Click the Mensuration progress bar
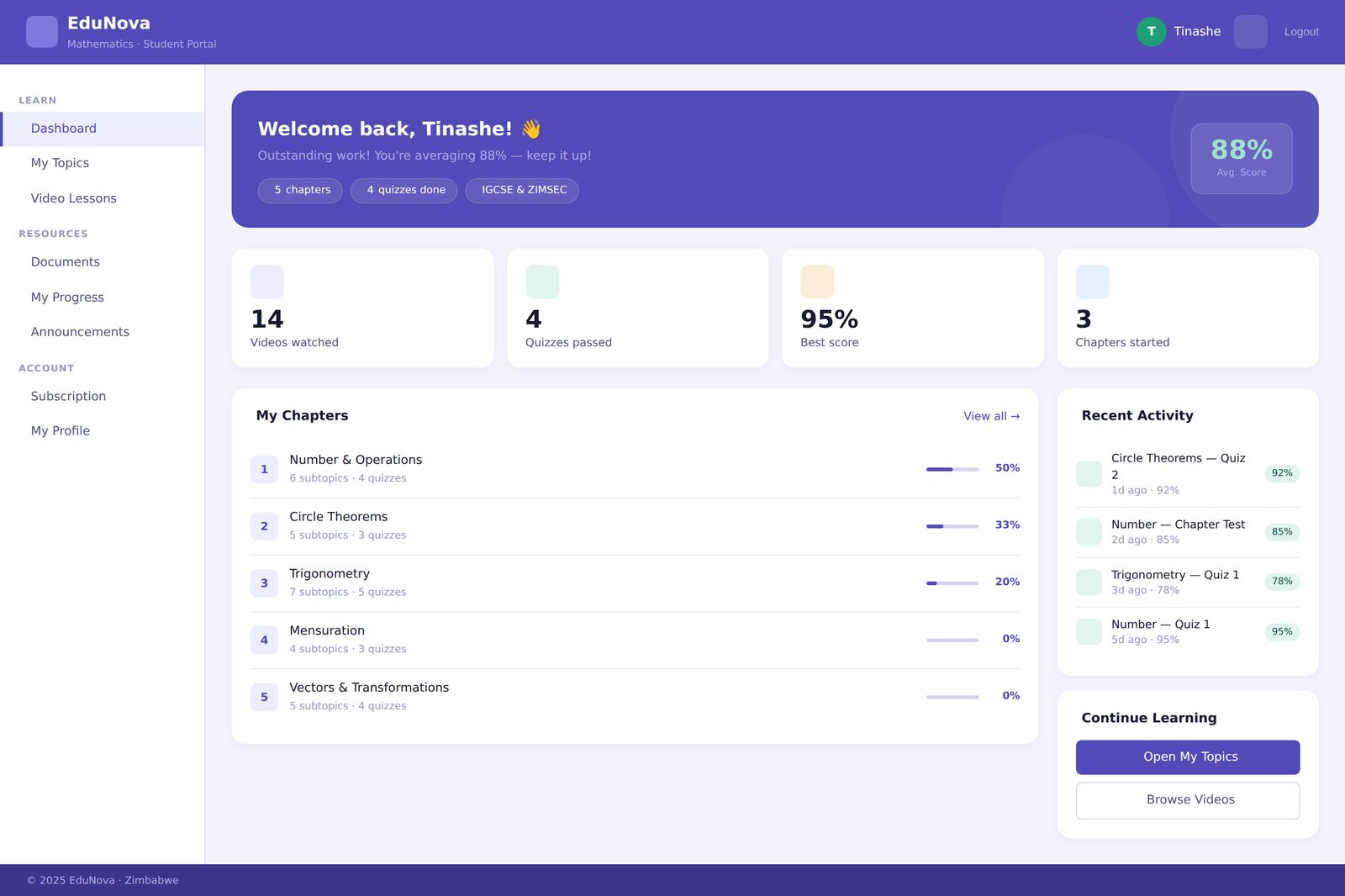 pos(952,640)
